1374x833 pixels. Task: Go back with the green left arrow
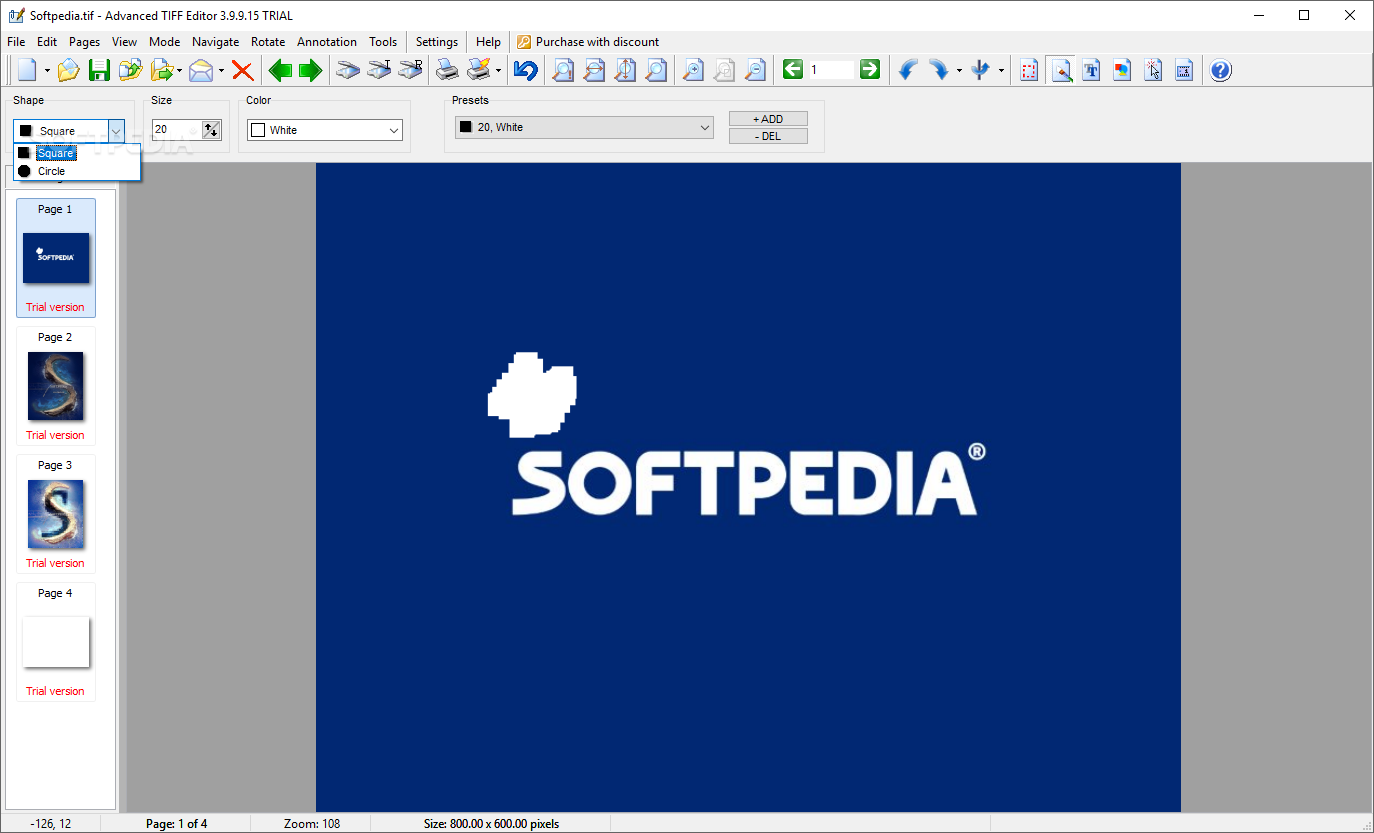(280, 70)
